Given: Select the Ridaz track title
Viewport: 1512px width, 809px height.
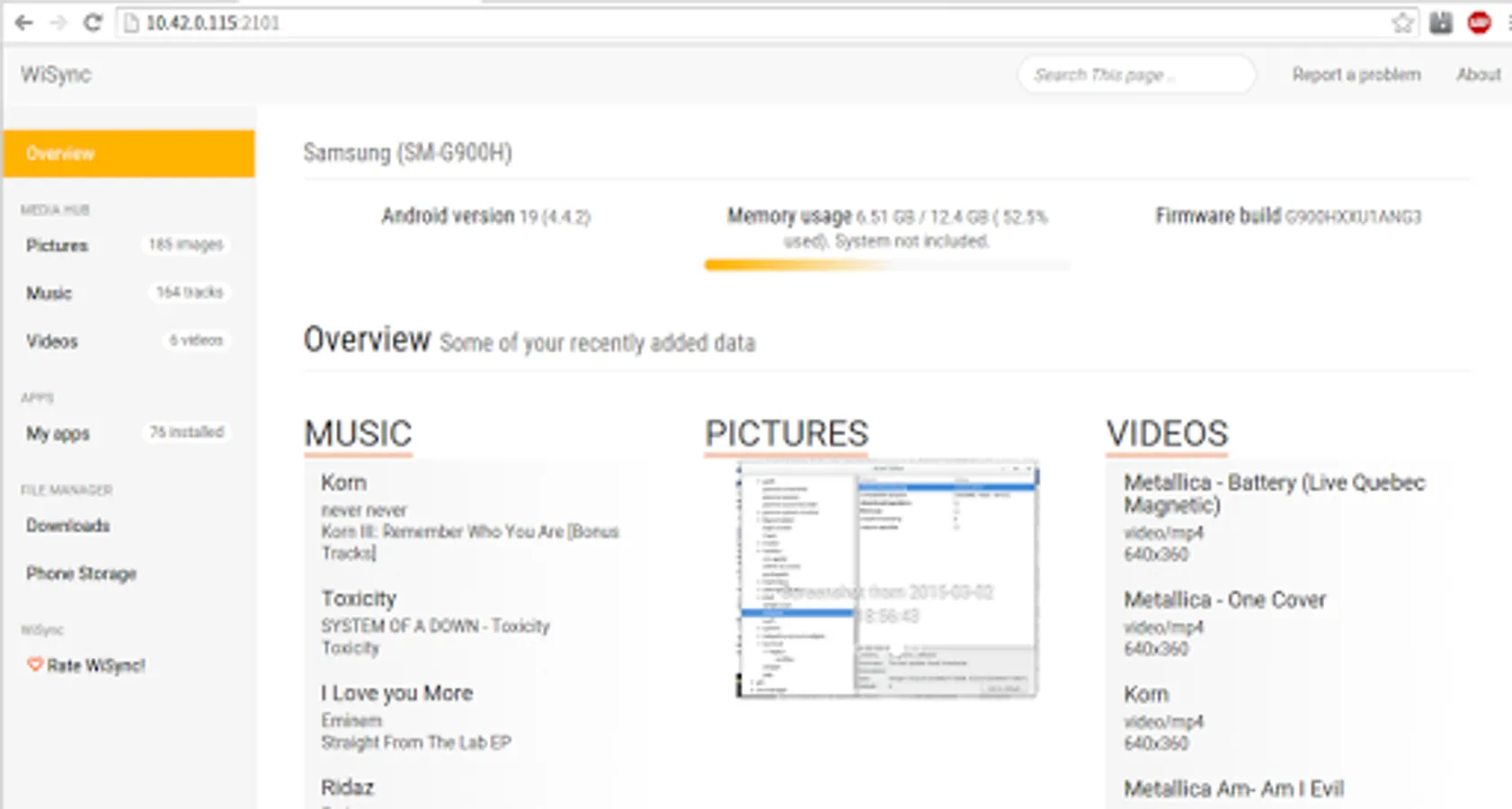Looking at the screenshot, I should pos(347,787).
